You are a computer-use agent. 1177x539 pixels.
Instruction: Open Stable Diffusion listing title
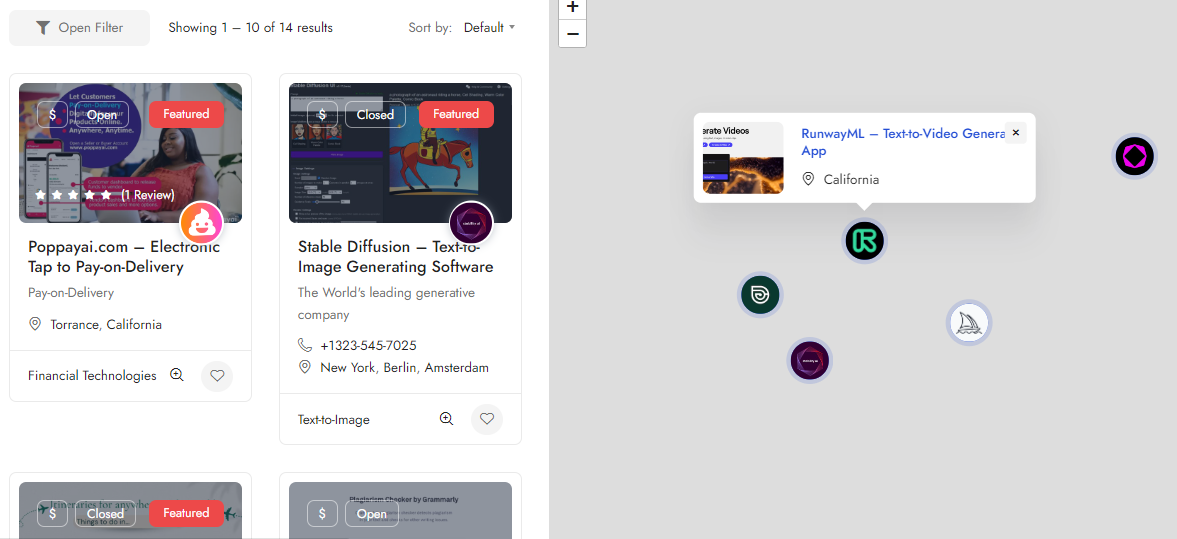[x=396, y=257]
